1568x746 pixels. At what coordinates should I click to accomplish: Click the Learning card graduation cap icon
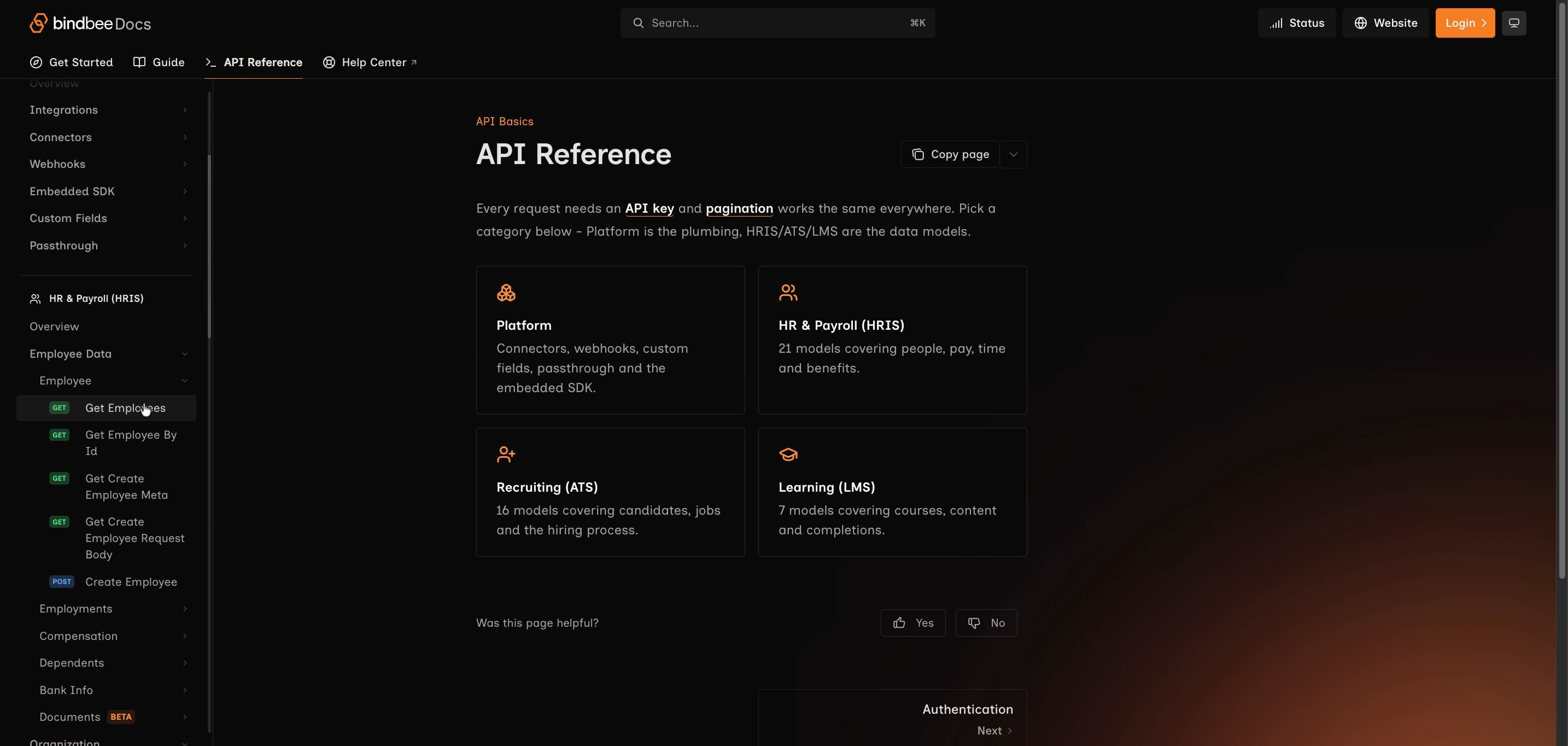[788, 454]
